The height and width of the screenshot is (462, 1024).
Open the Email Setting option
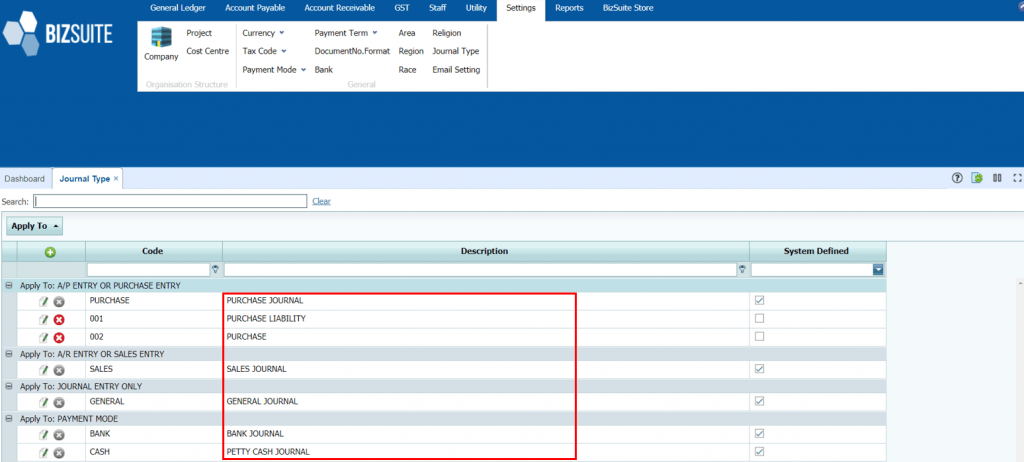click(x=456, y=69)
